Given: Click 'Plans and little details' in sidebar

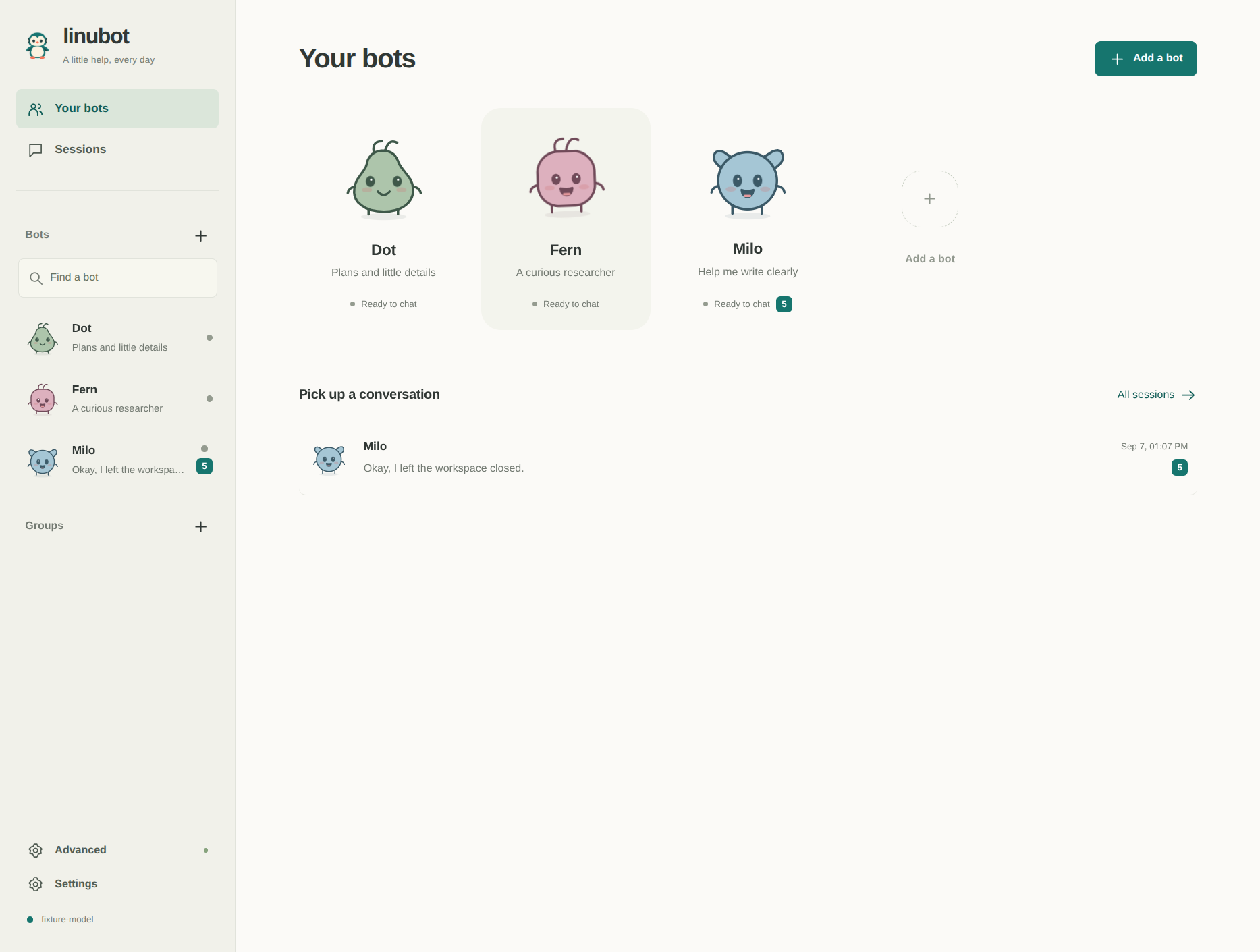Looking at the screenshot, I should point(119,348).
